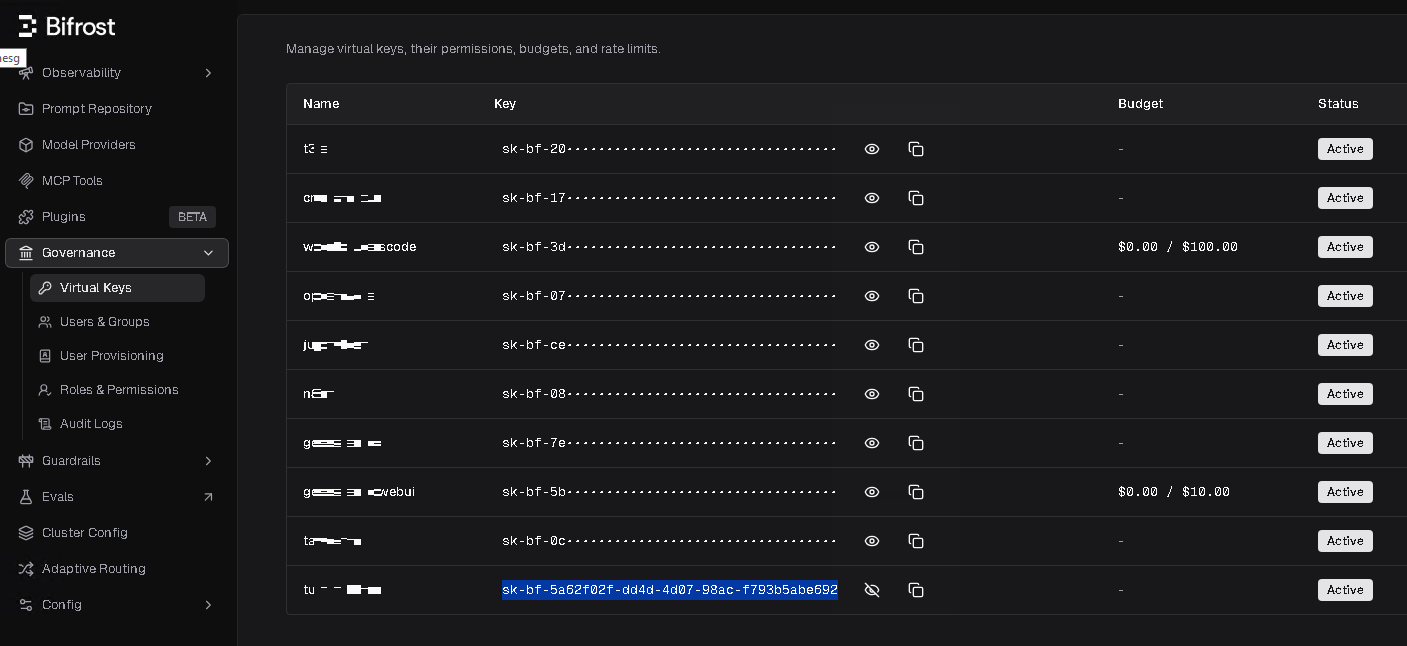Screen dimensions: 1407x646
Task: Click the Bifrost logo icon
Action: click(x=28, y=26)
